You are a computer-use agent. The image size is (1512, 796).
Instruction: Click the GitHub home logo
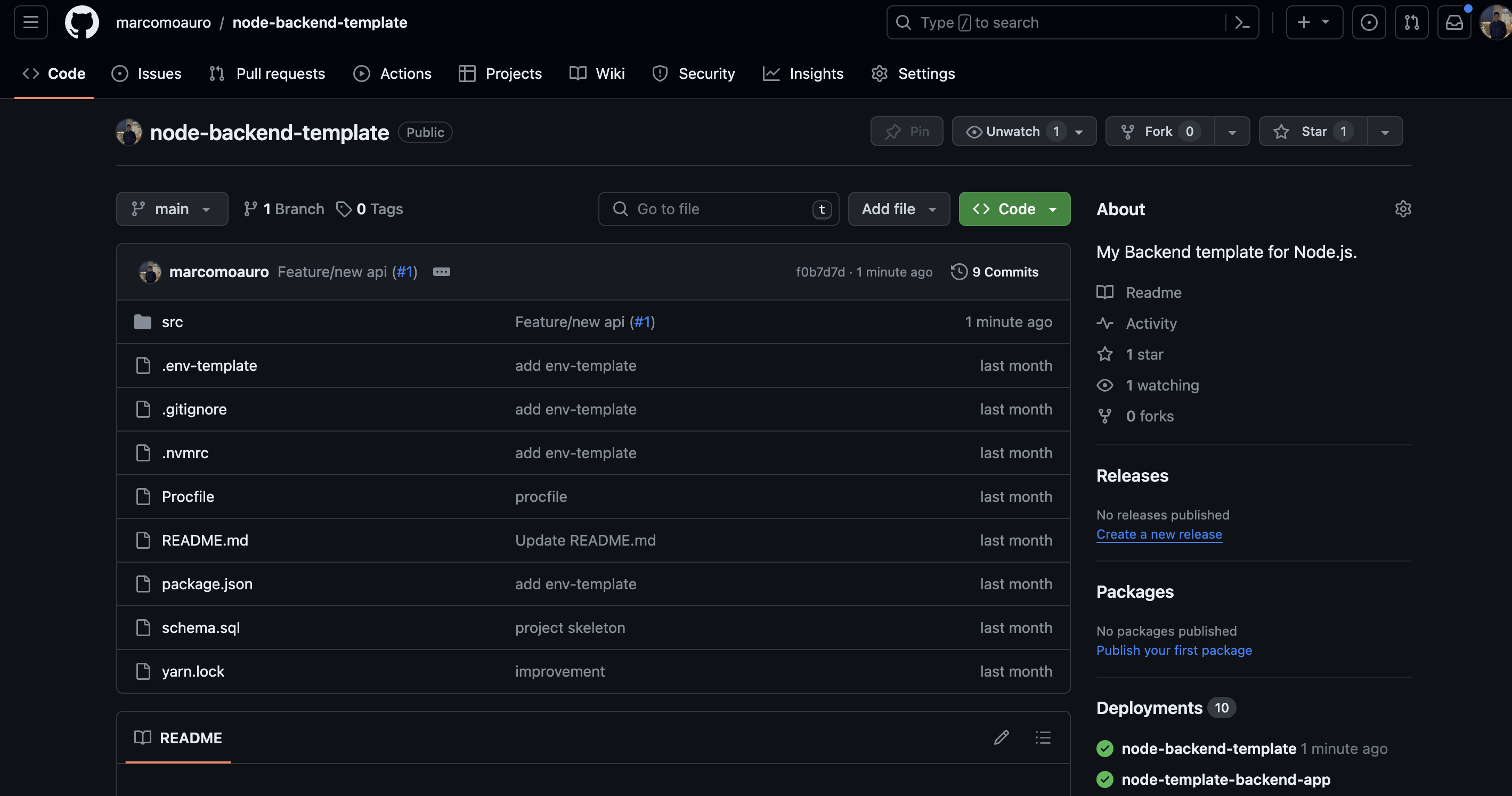click(82, 22)
